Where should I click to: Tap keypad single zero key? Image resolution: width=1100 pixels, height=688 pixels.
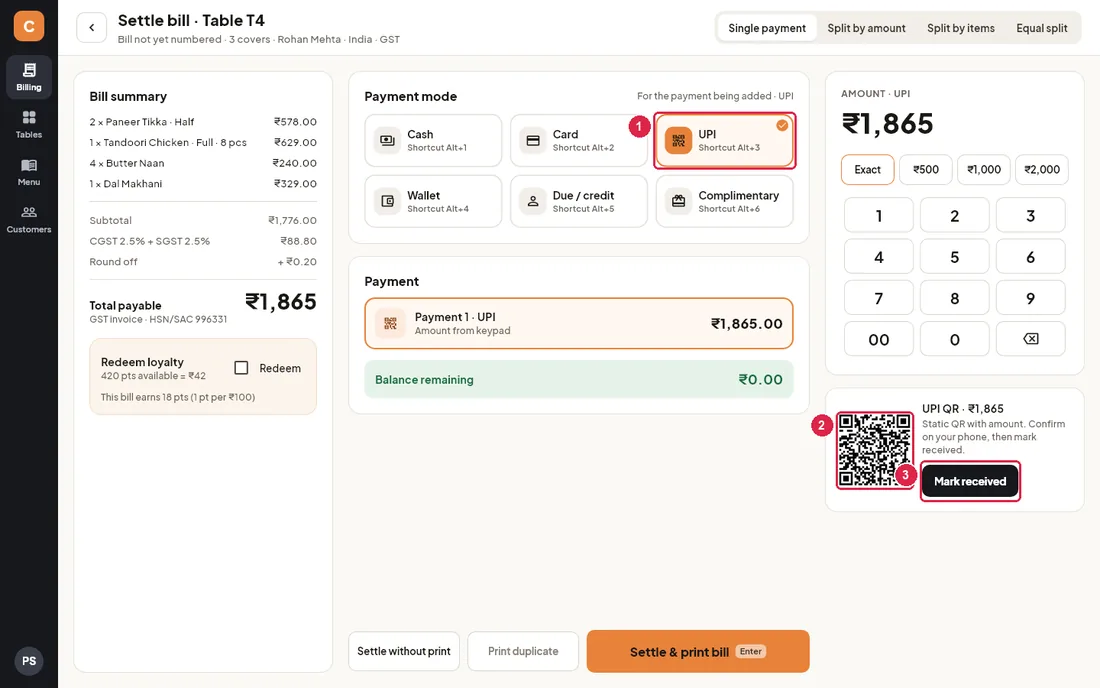pos(954,339)
